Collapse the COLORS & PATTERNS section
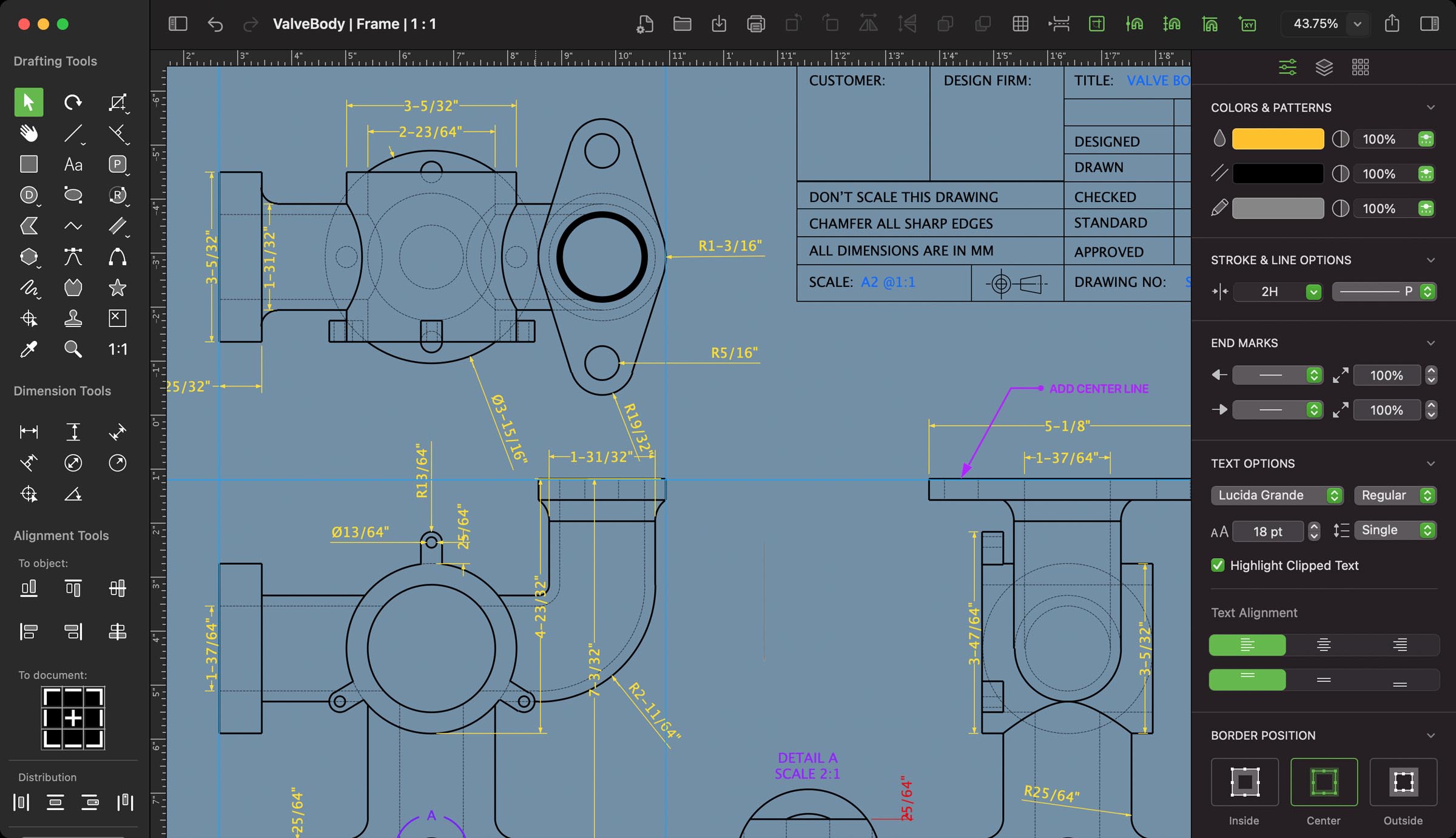 point(1432,107)
